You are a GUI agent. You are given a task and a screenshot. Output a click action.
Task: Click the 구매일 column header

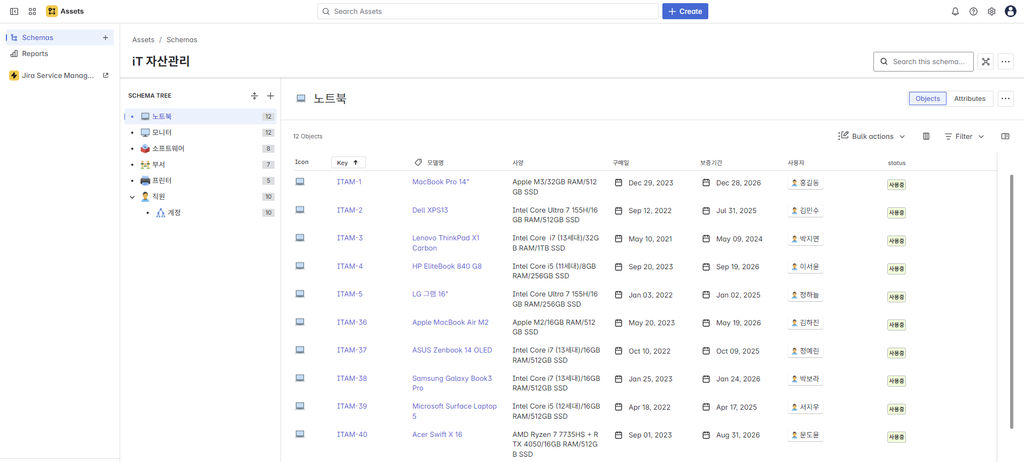620,162
